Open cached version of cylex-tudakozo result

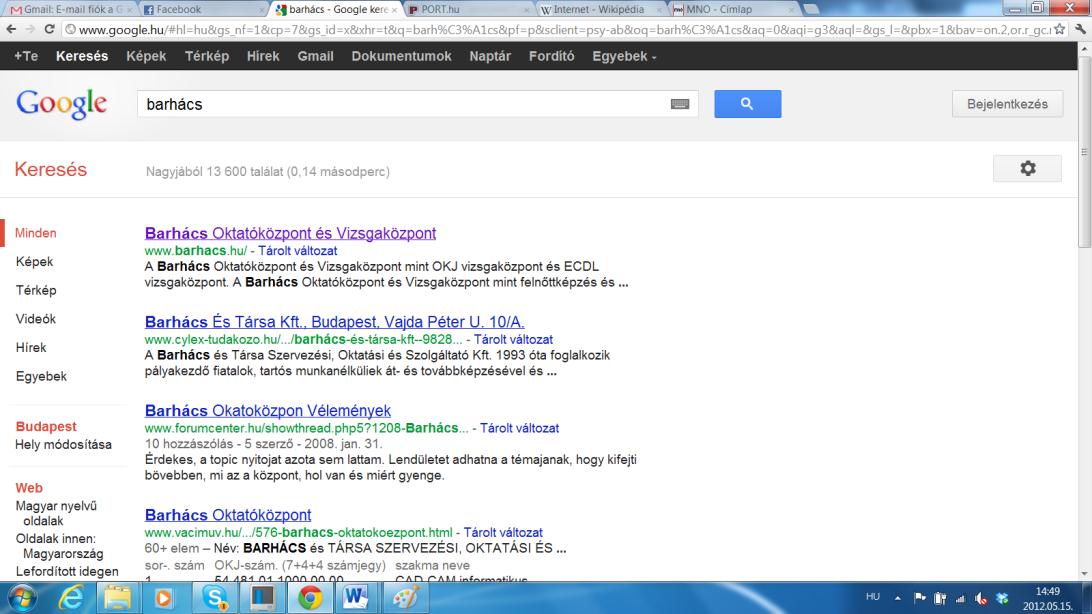point(513,340)
